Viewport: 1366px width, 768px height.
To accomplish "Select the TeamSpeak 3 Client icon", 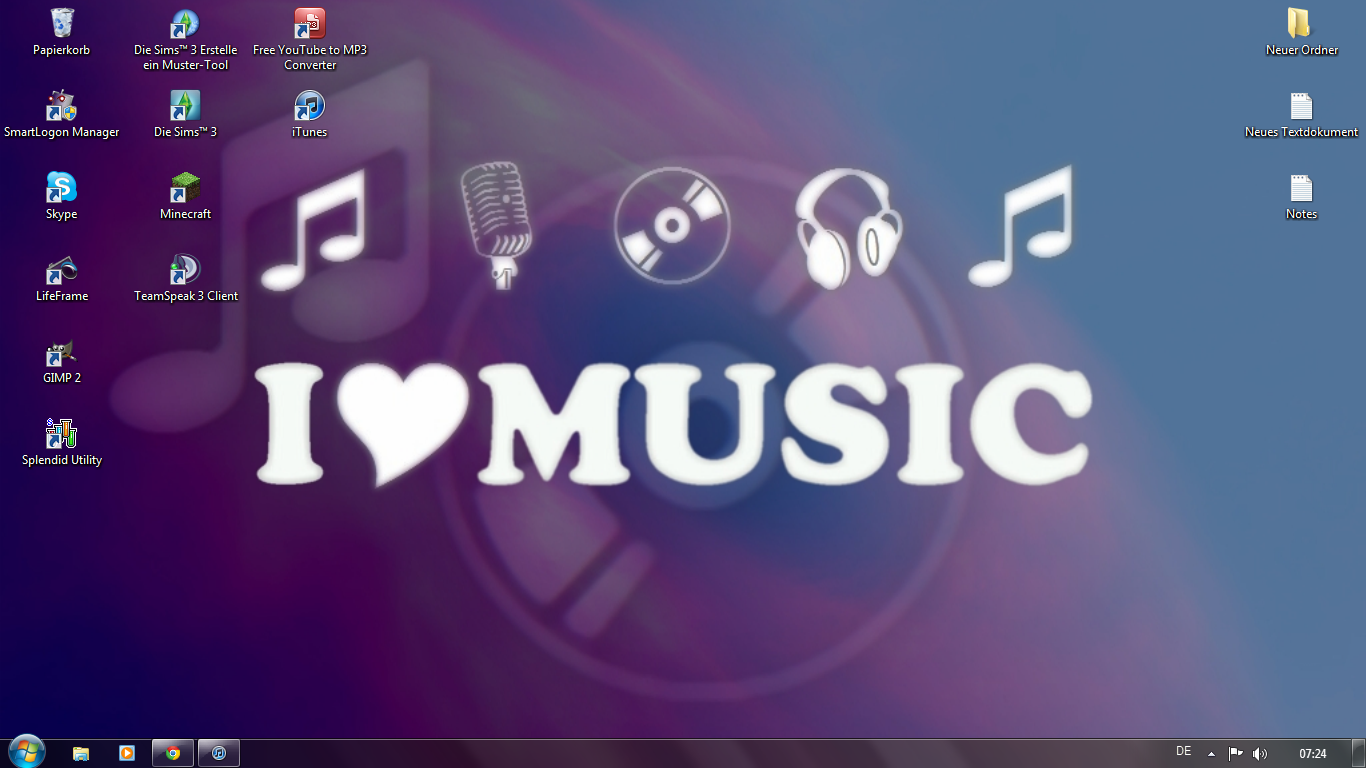I will pos(186,270).
